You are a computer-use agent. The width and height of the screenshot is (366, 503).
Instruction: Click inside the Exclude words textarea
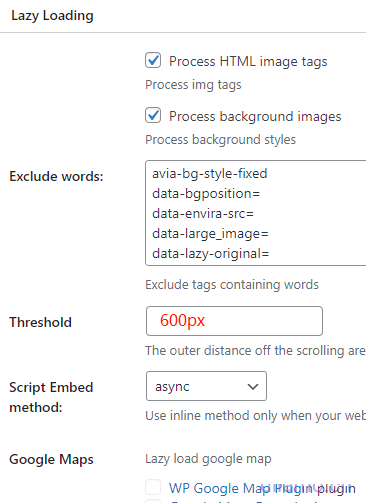click(256, 213)
